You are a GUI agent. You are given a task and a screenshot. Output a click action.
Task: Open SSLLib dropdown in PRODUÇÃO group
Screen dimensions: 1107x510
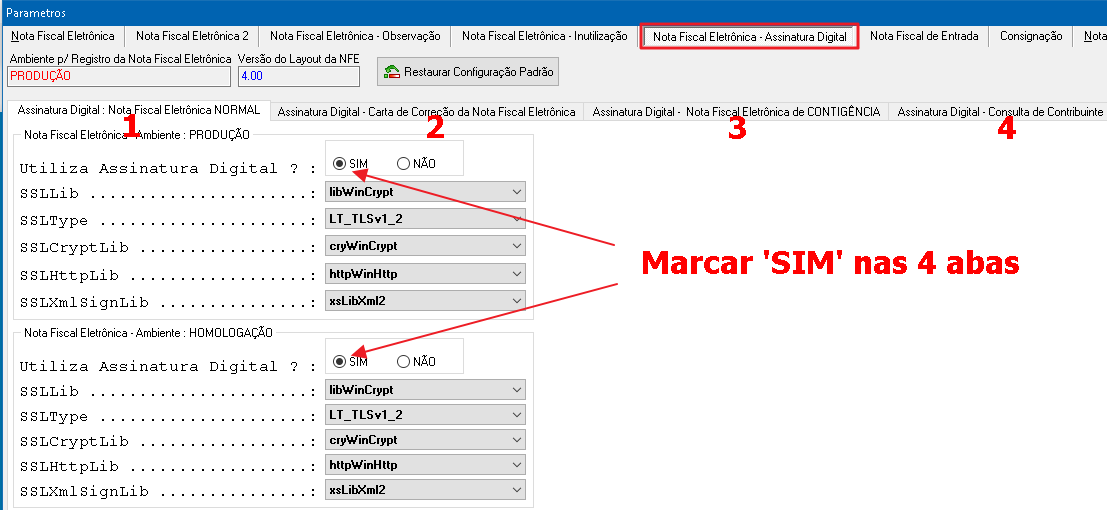click(425, 191)
